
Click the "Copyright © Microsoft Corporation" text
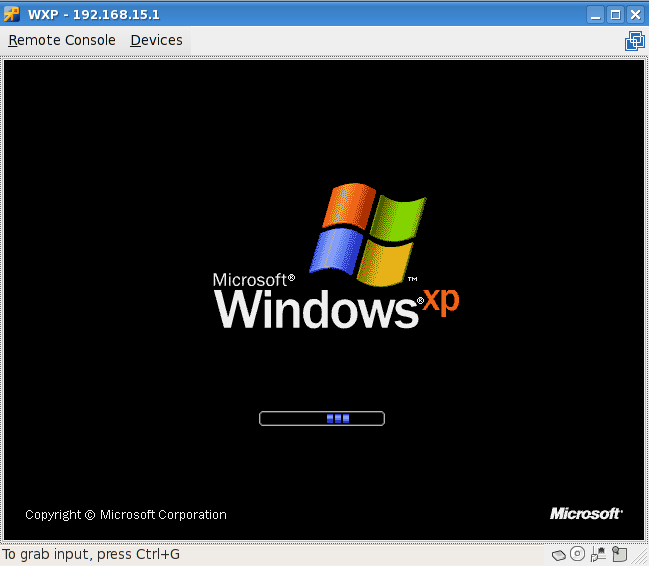(126, 515)
